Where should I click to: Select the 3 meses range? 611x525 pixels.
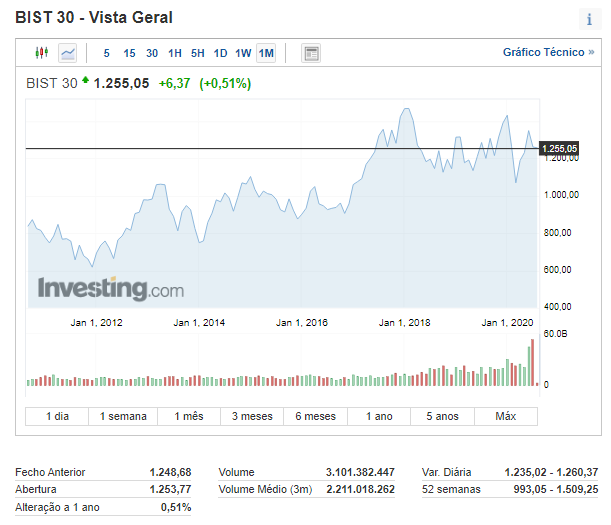pos(250,416)
